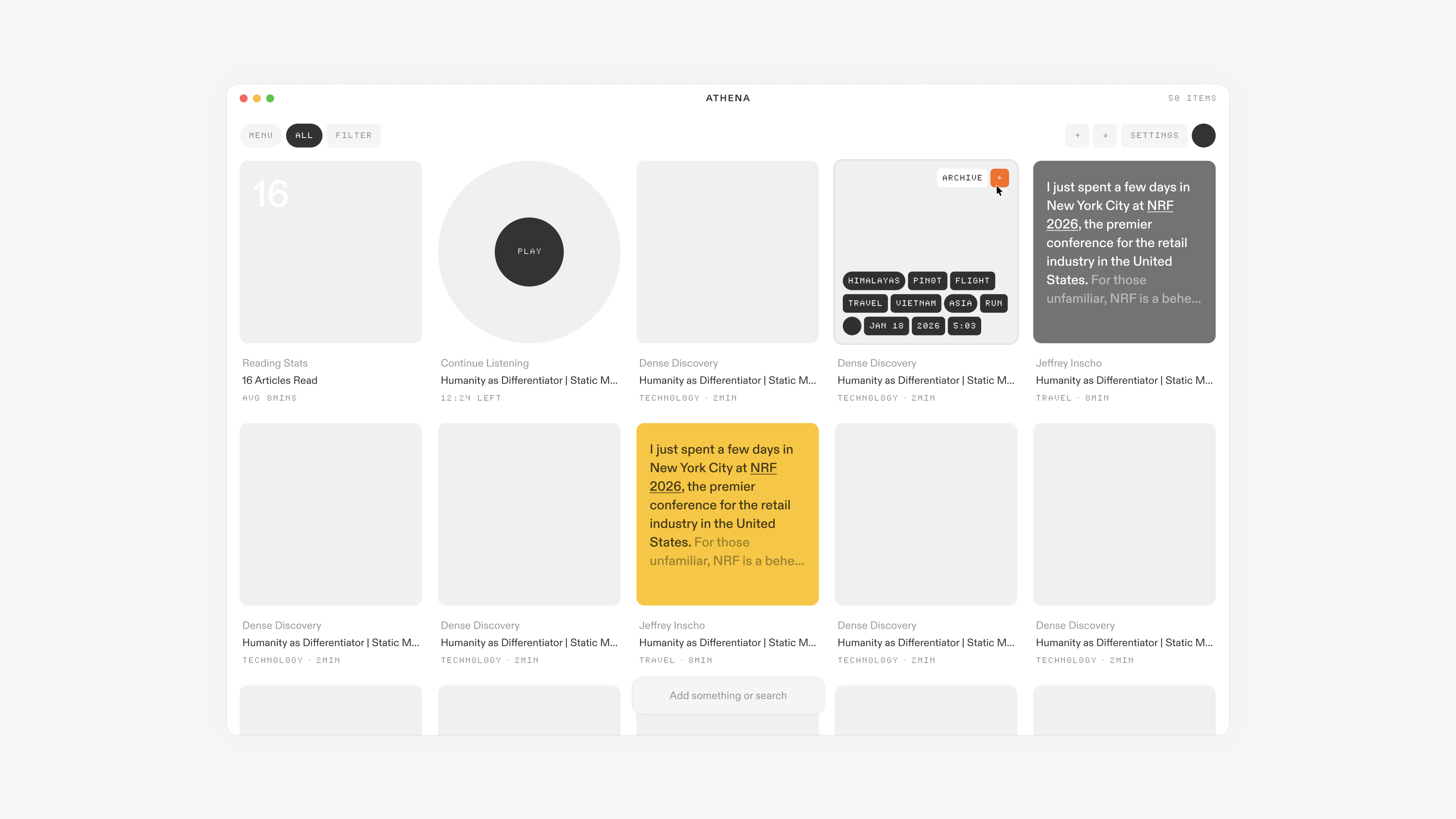
Task: Click the ARCHIVE label button
Action: point(962,177)
